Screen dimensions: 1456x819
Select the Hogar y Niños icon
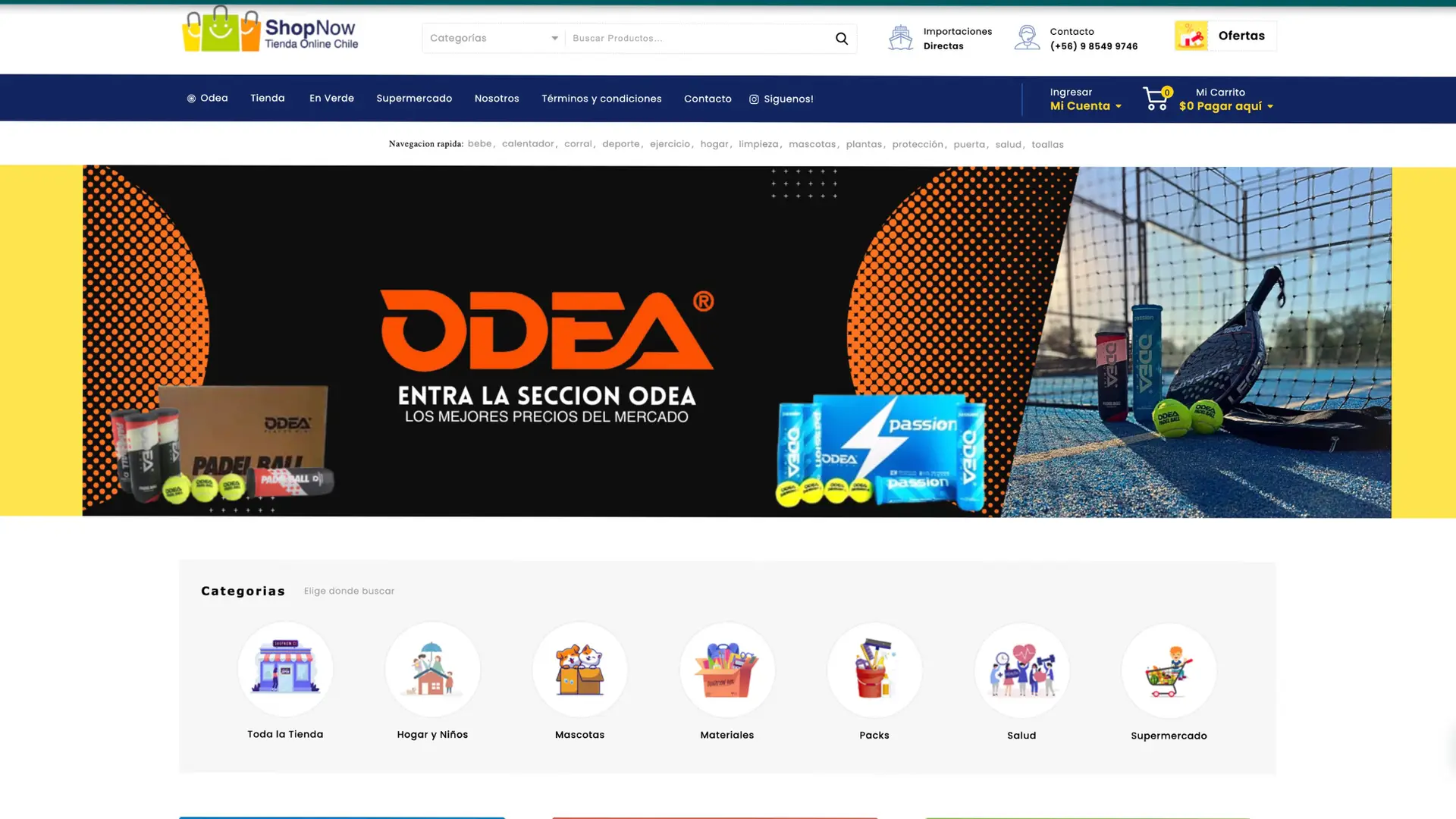click(432, 670)
